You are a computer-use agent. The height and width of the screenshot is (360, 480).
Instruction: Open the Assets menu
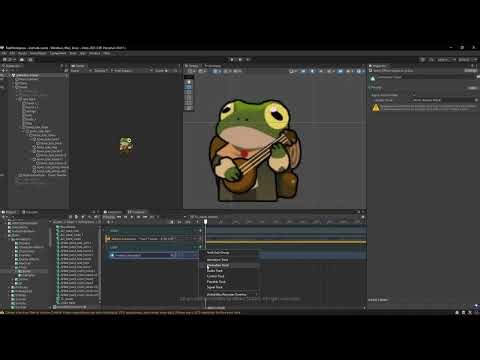(22, 53)
